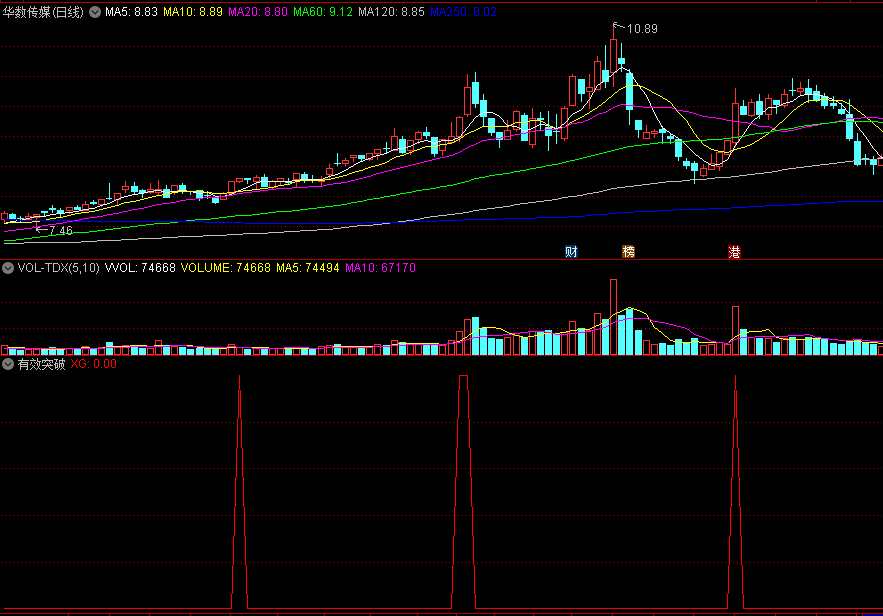Click the MA60: 9.12 label
Image resolution: width=883 pixels, height=616 pixels.
click(x=323, y=12)
